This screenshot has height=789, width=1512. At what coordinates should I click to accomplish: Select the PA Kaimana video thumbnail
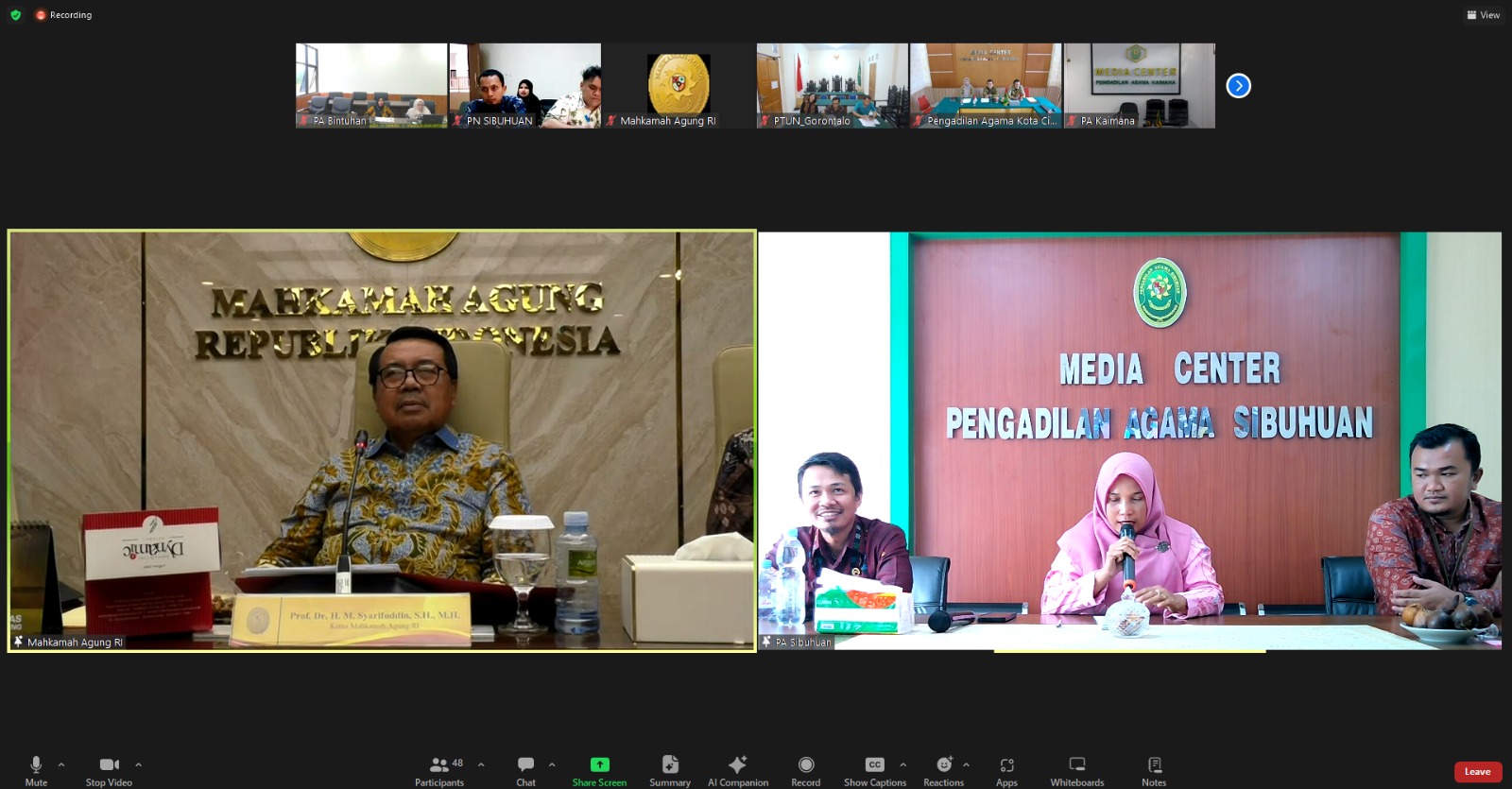1140,86
